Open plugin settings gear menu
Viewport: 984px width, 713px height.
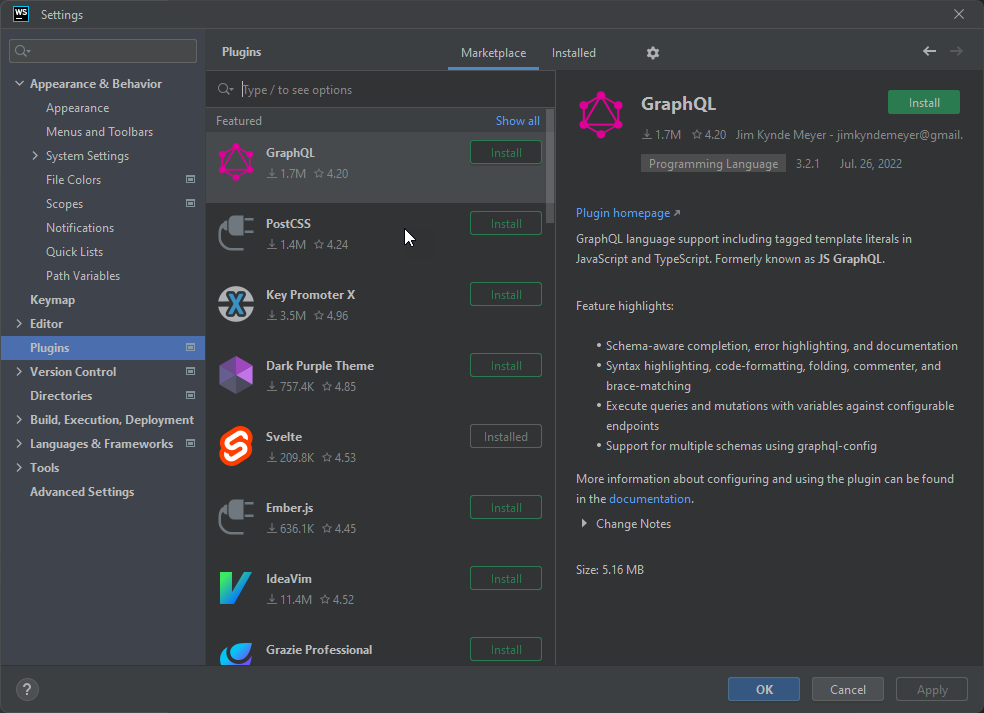click(x=653, y=53)
